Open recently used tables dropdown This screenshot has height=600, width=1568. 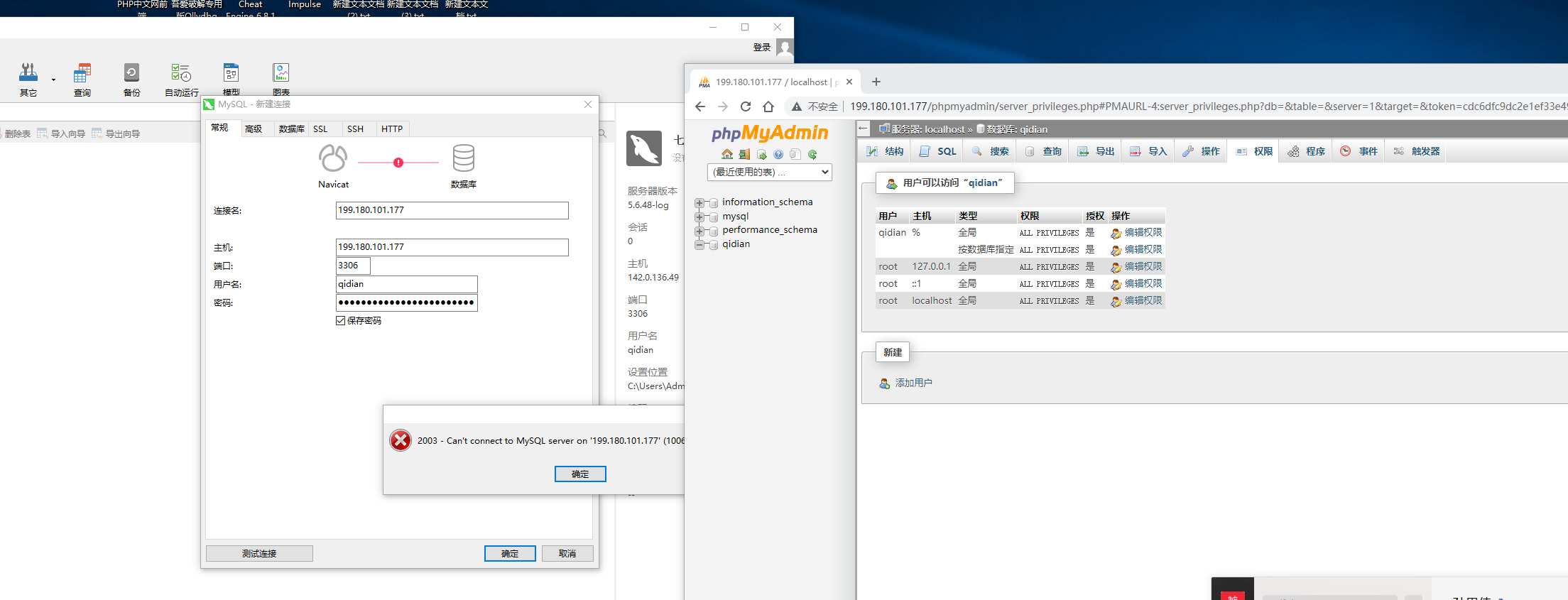(x=770, y=172)
